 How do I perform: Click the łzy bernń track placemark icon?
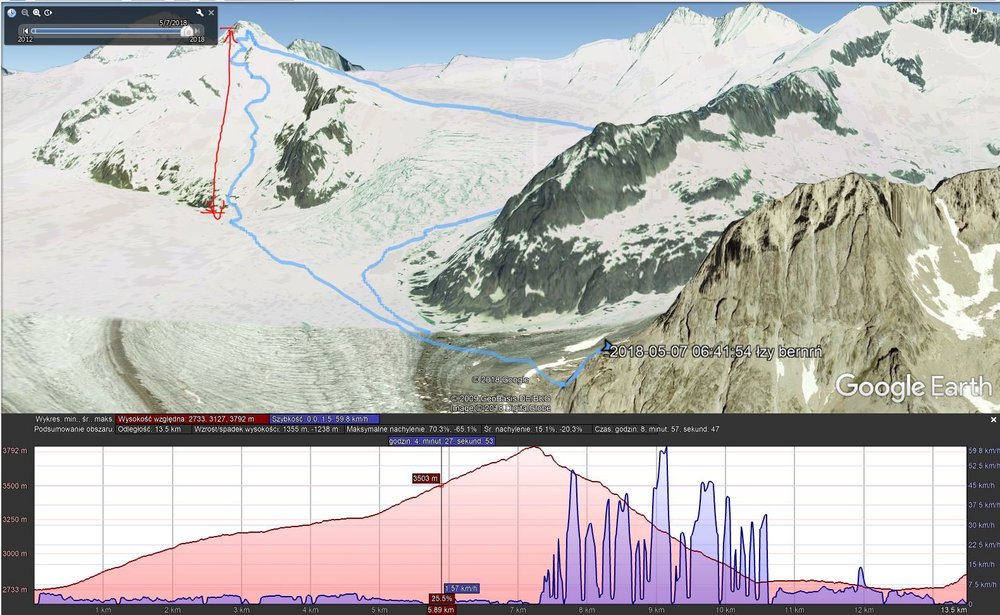(607, 346)
